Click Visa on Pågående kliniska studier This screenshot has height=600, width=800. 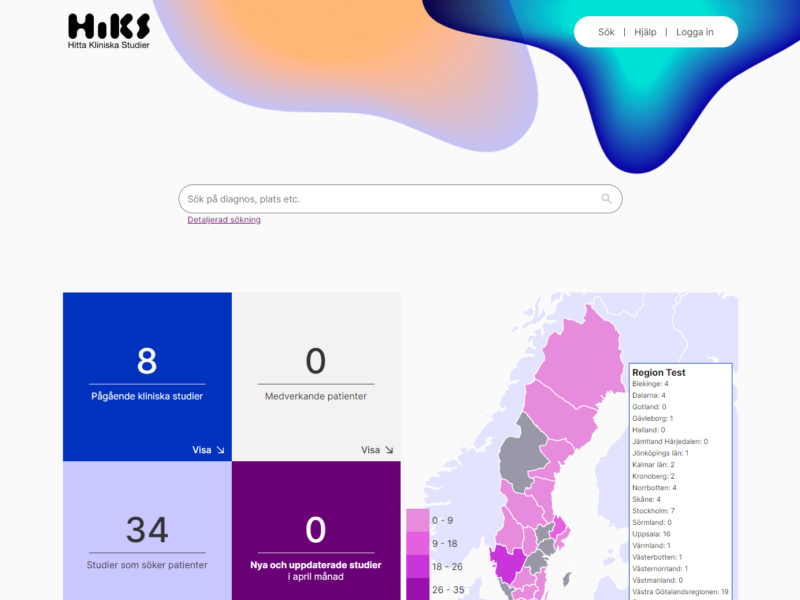pos(202,450)
